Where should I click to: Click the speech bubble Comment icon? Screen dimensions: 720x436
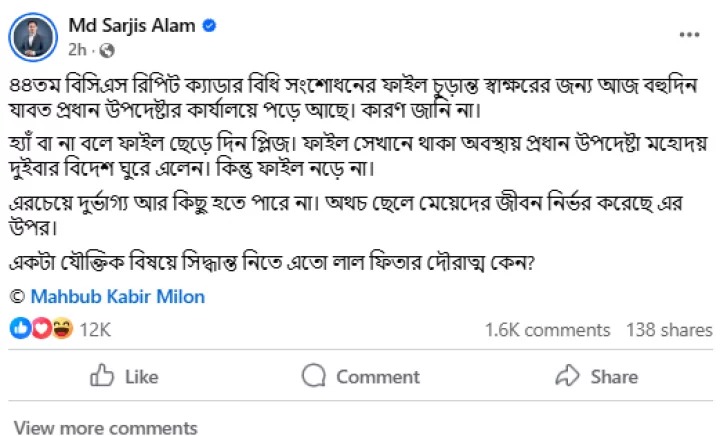pos(313,376)
